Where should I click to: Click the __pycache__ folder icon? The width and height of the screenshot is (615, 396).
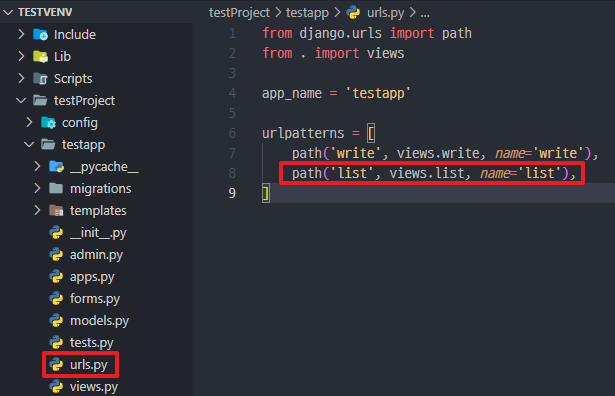pyautogui.click(x=56, y=167)
